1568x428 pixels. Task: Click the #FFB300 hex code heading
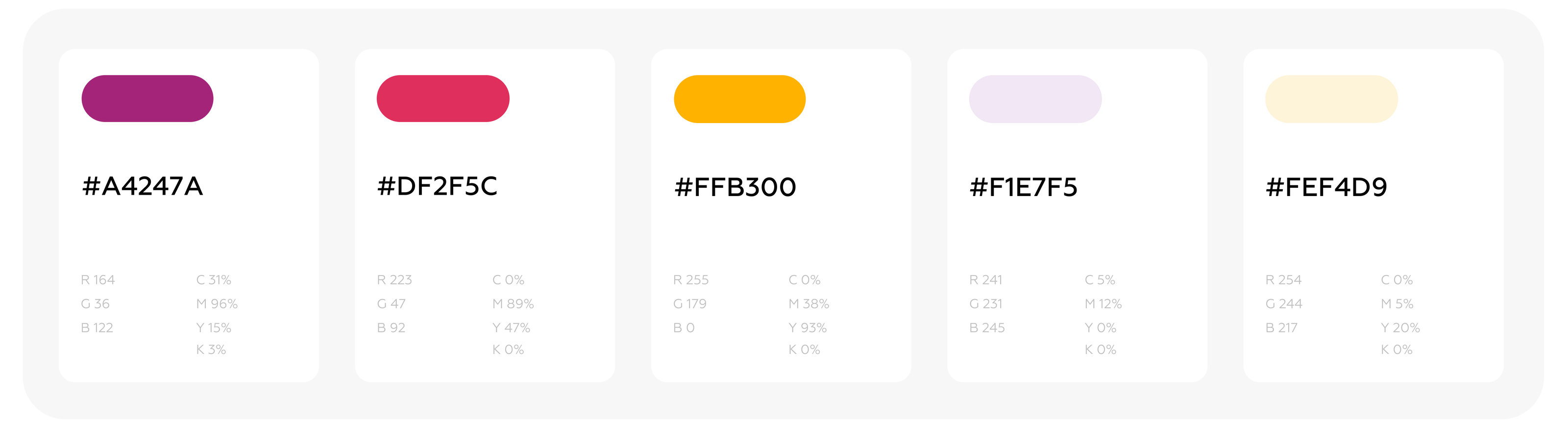click(735, 187)
